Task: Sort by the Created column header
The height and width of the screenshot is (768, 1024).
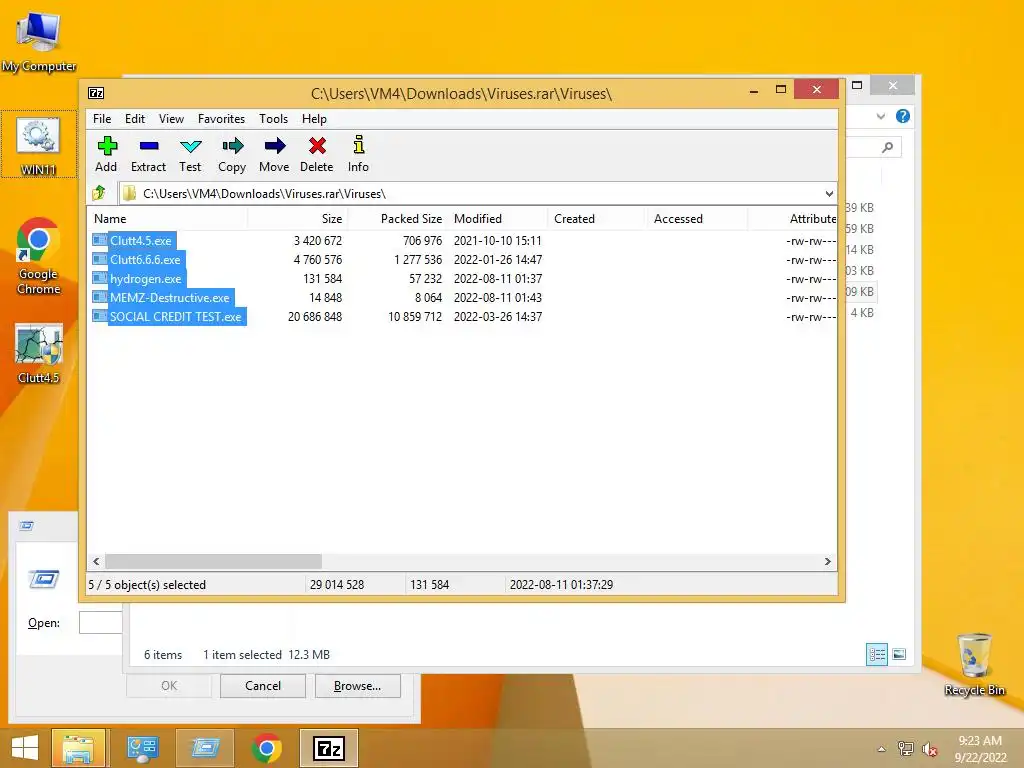Action: coord(598,219)
